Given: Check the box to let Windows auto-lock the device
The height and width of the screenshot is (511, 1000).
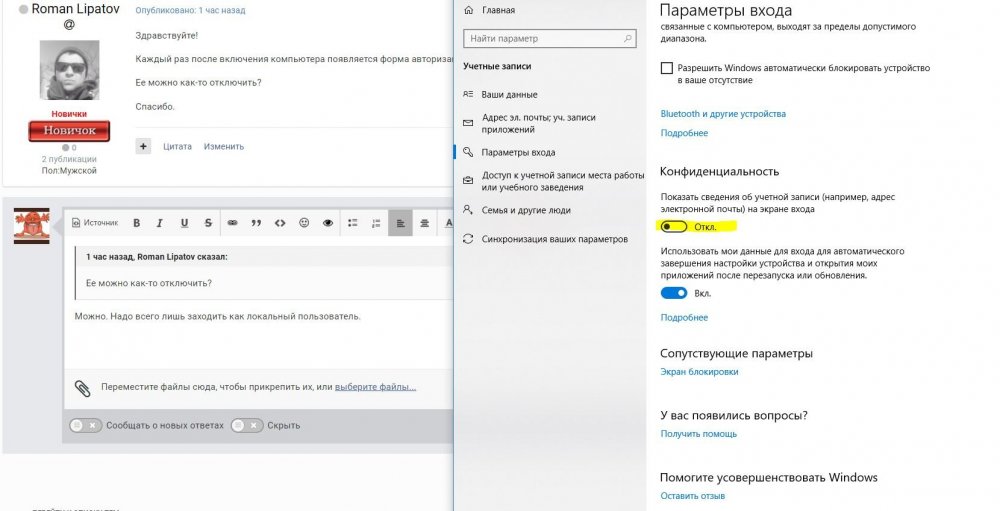Looking at the screenshot, I should pos(667,68).
